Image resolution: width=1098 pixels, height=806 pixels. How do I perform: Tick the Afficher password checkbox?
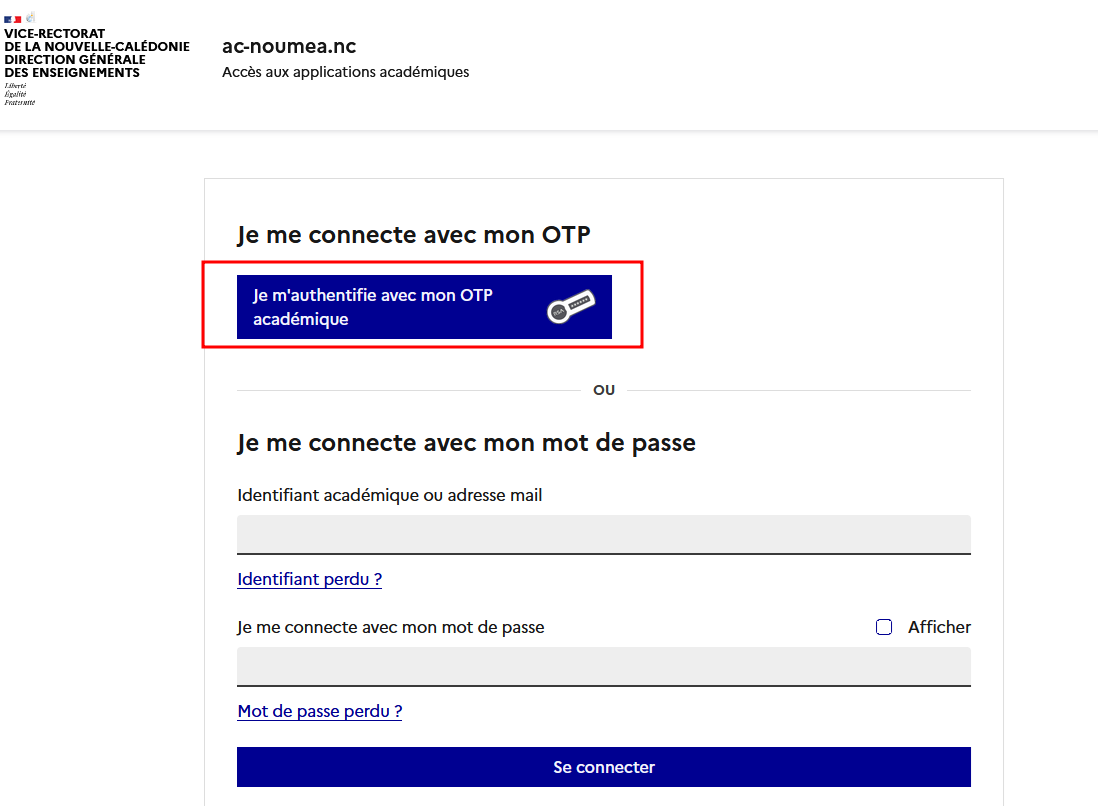[884, 628]
